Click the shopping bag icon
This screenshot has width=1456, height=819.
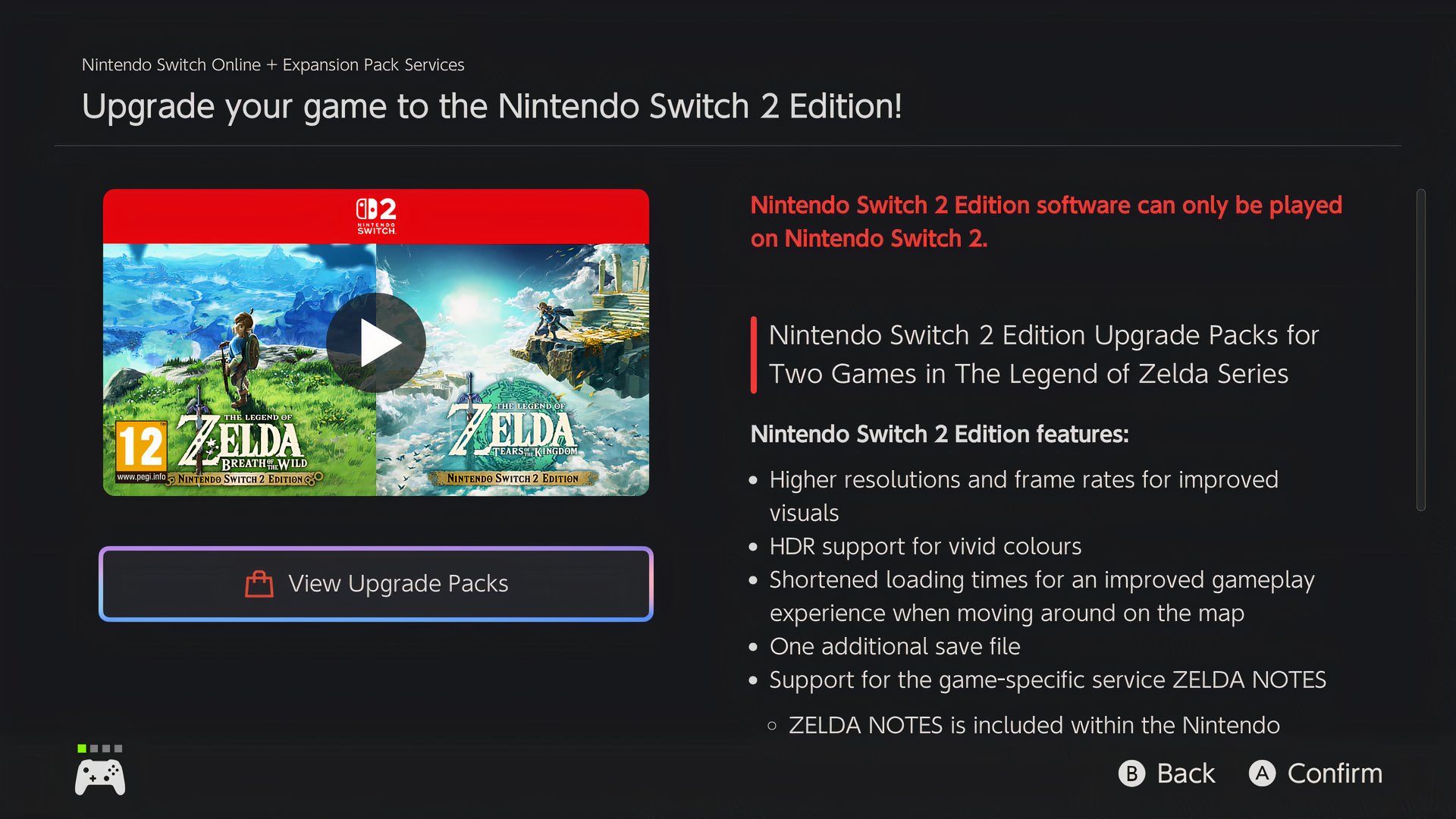point(259,584)
